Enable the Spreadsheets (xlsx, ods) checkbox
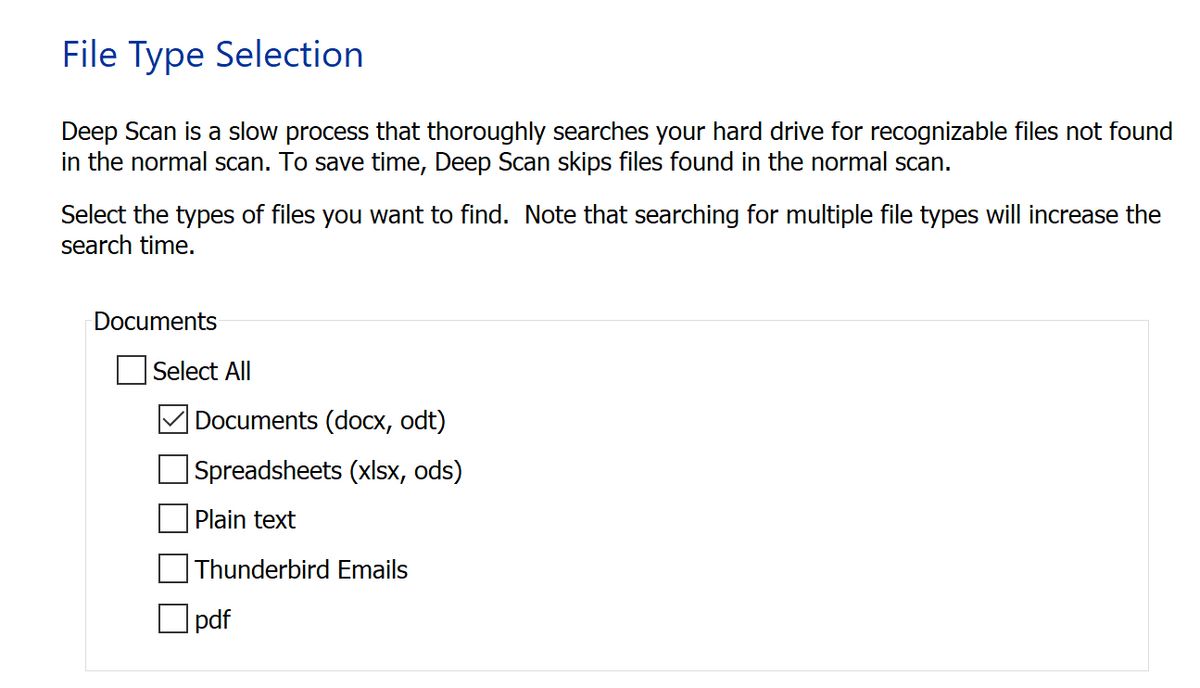This screenshot has height=688, width=1200. coord(173,470)
